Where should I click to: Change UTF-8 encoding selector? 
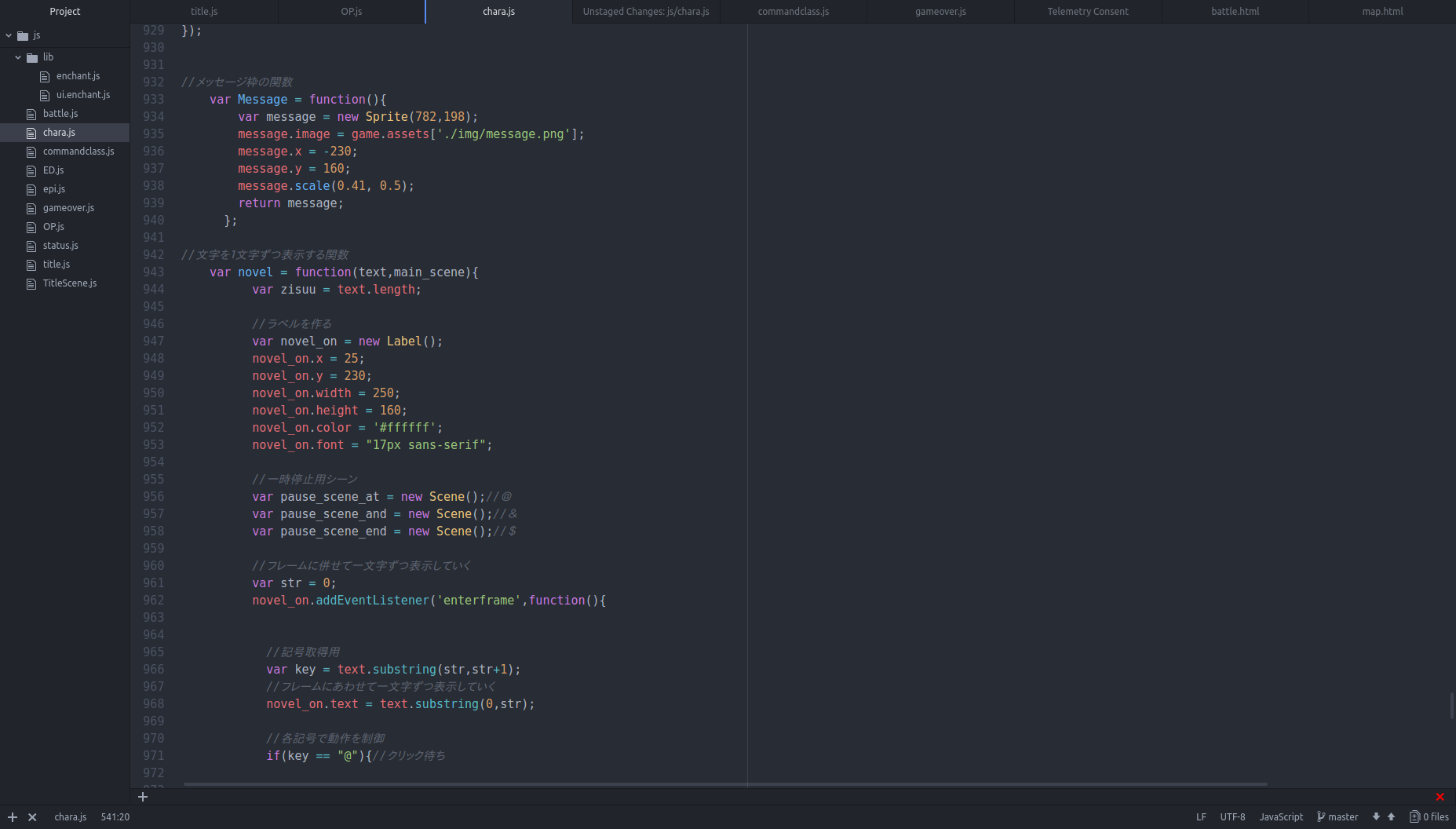point(1232,817)
